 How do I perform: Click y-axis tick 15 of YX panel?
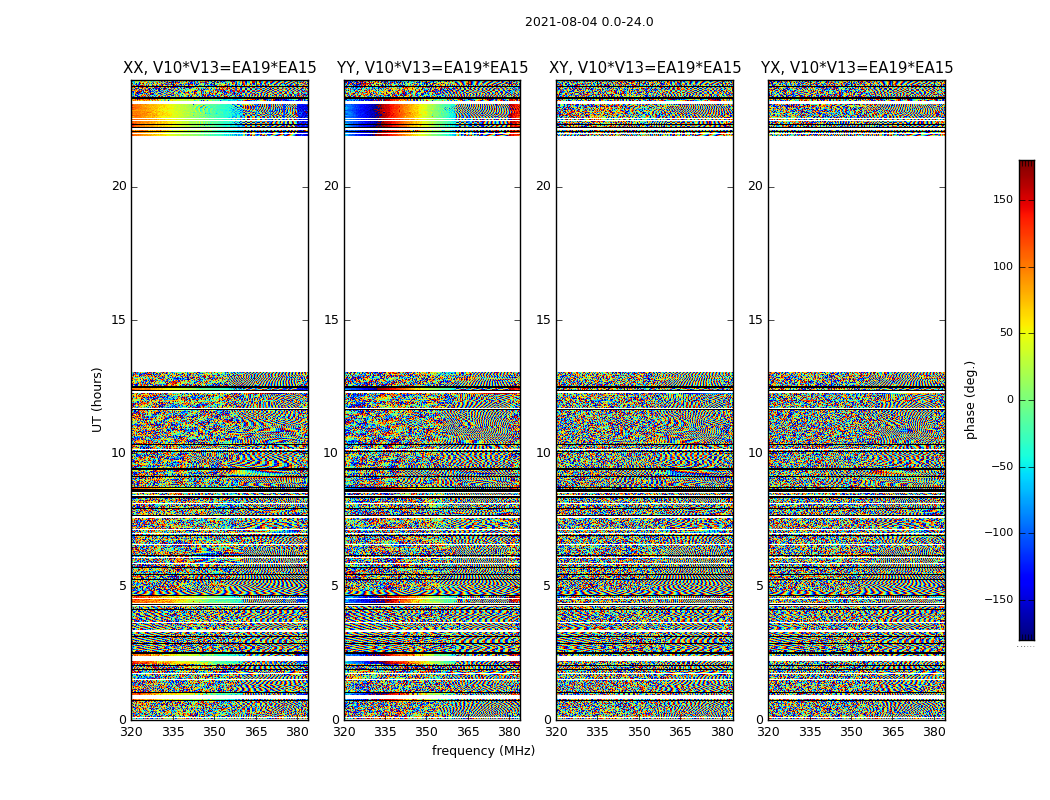(x=755, y=320)
